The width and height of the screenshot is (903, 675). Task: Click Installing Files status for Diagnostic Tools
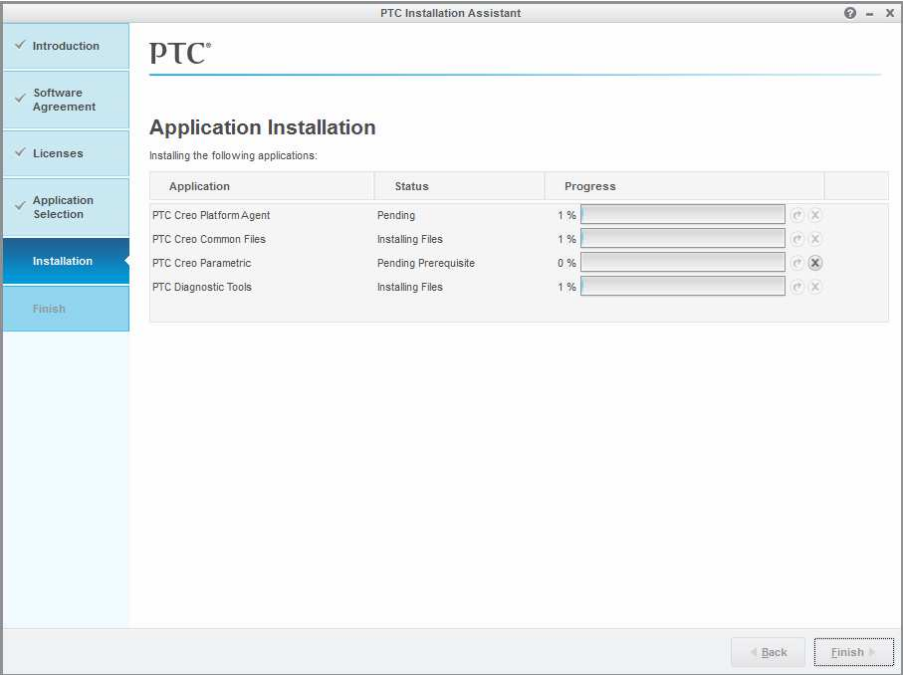pyautogui.click(x=410, y=287)
